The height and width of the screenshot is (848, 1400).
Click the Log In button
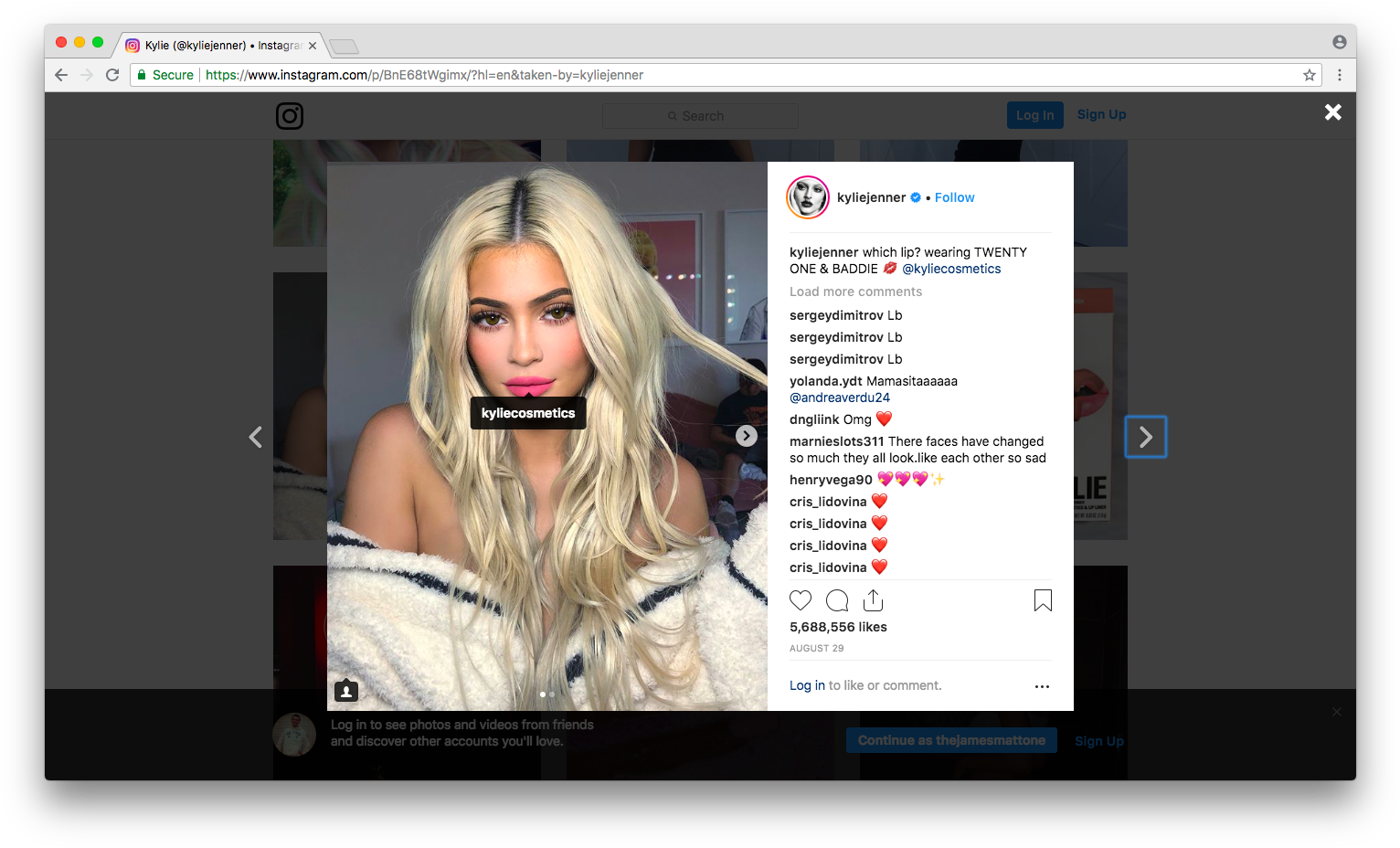click(x=1034, y=114)
